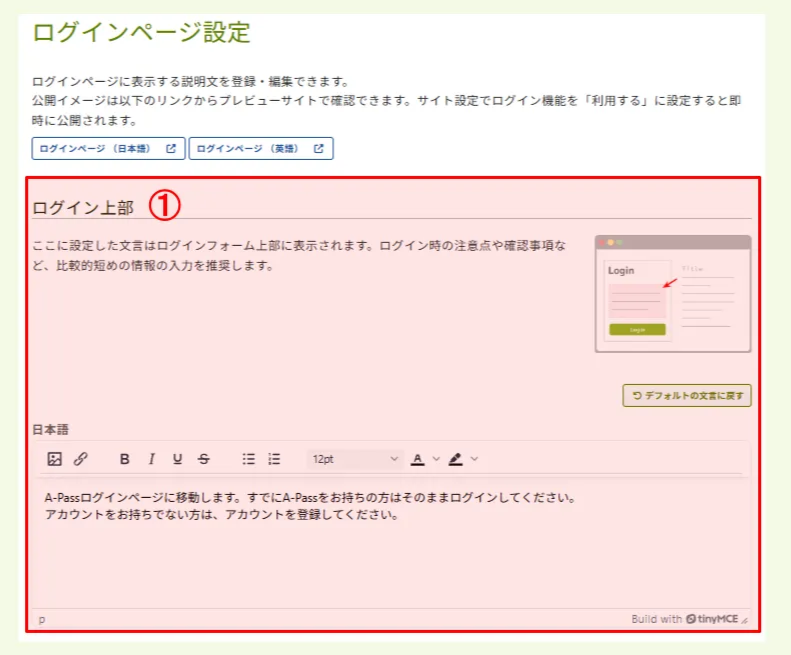The height and width of the screenshot is (655, 791).
Task: Expand the text color picker arrow
Action: coord(436,459)
